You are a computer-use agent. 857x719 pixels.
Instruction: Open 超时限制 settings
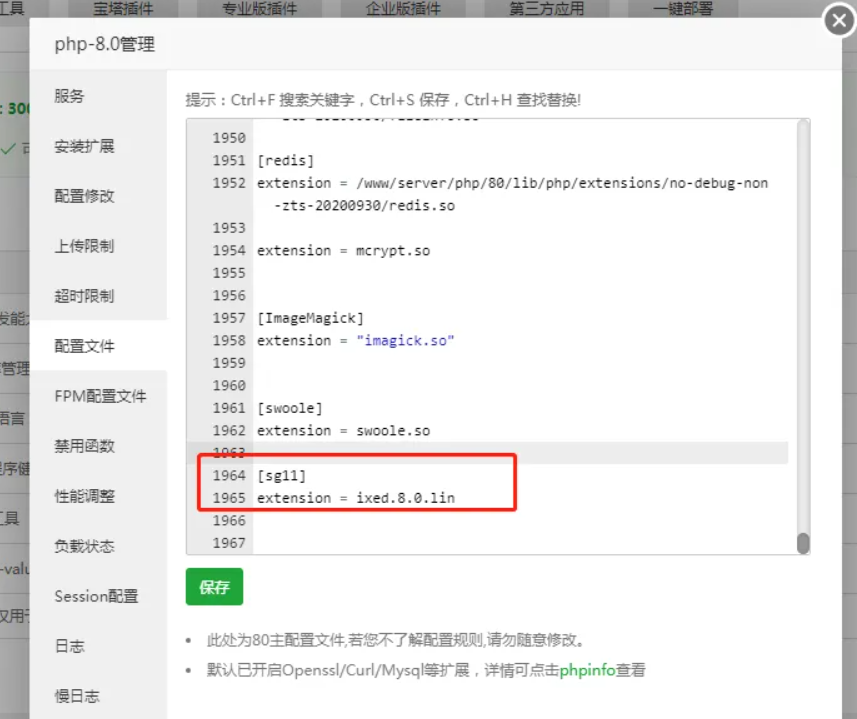(x=84, y=296)
